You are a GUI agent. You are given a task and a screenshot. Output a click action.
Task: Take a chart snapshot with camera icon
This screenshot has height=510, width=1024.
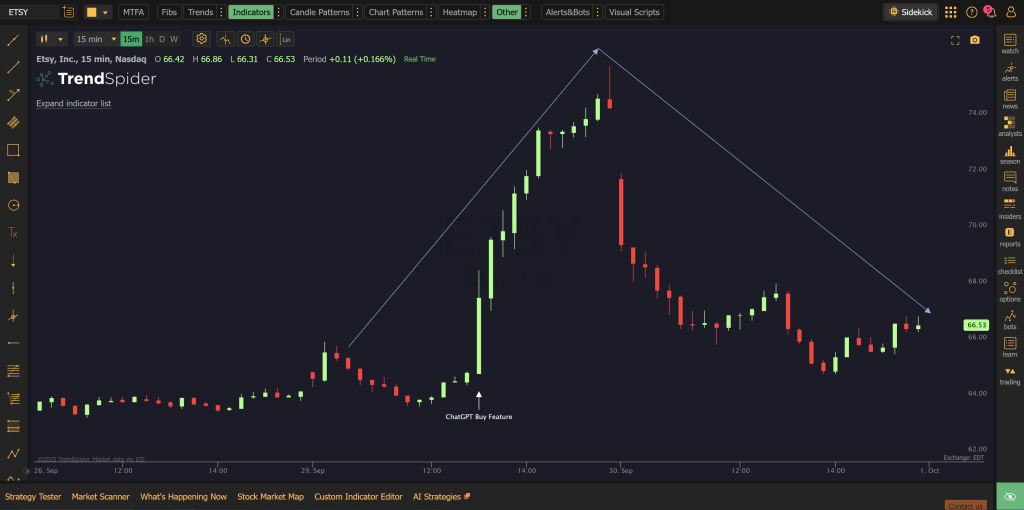coord(975,40)
